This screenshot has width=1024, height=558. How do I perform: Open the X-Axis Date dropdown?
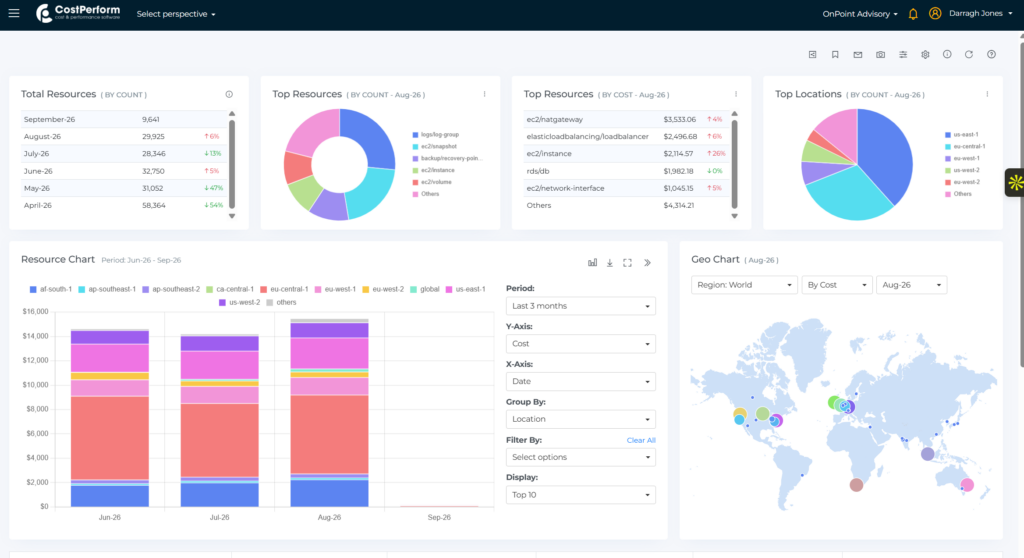[581, 382]
